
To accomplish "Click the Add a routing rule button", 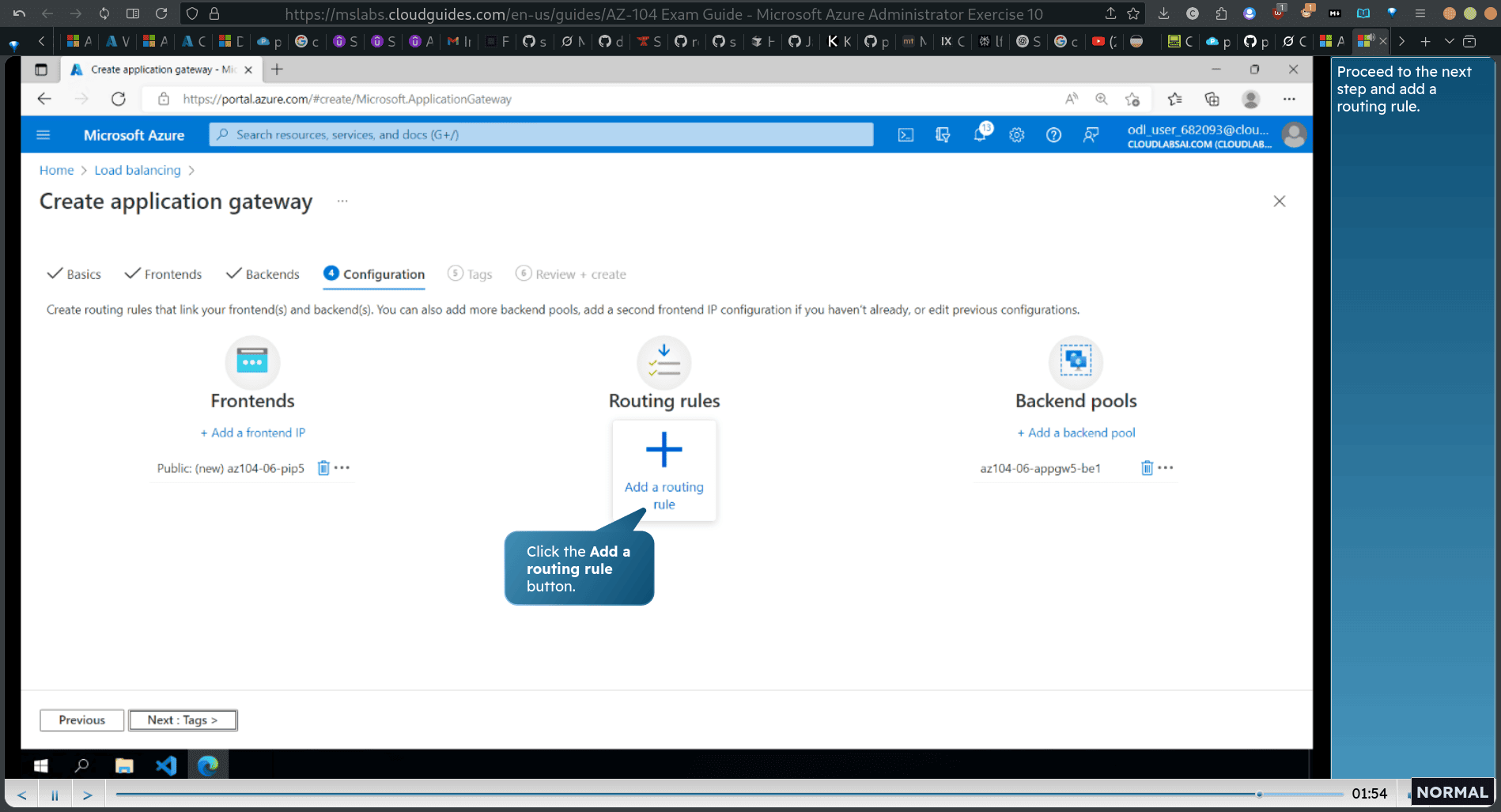I will tap(664, 470).
